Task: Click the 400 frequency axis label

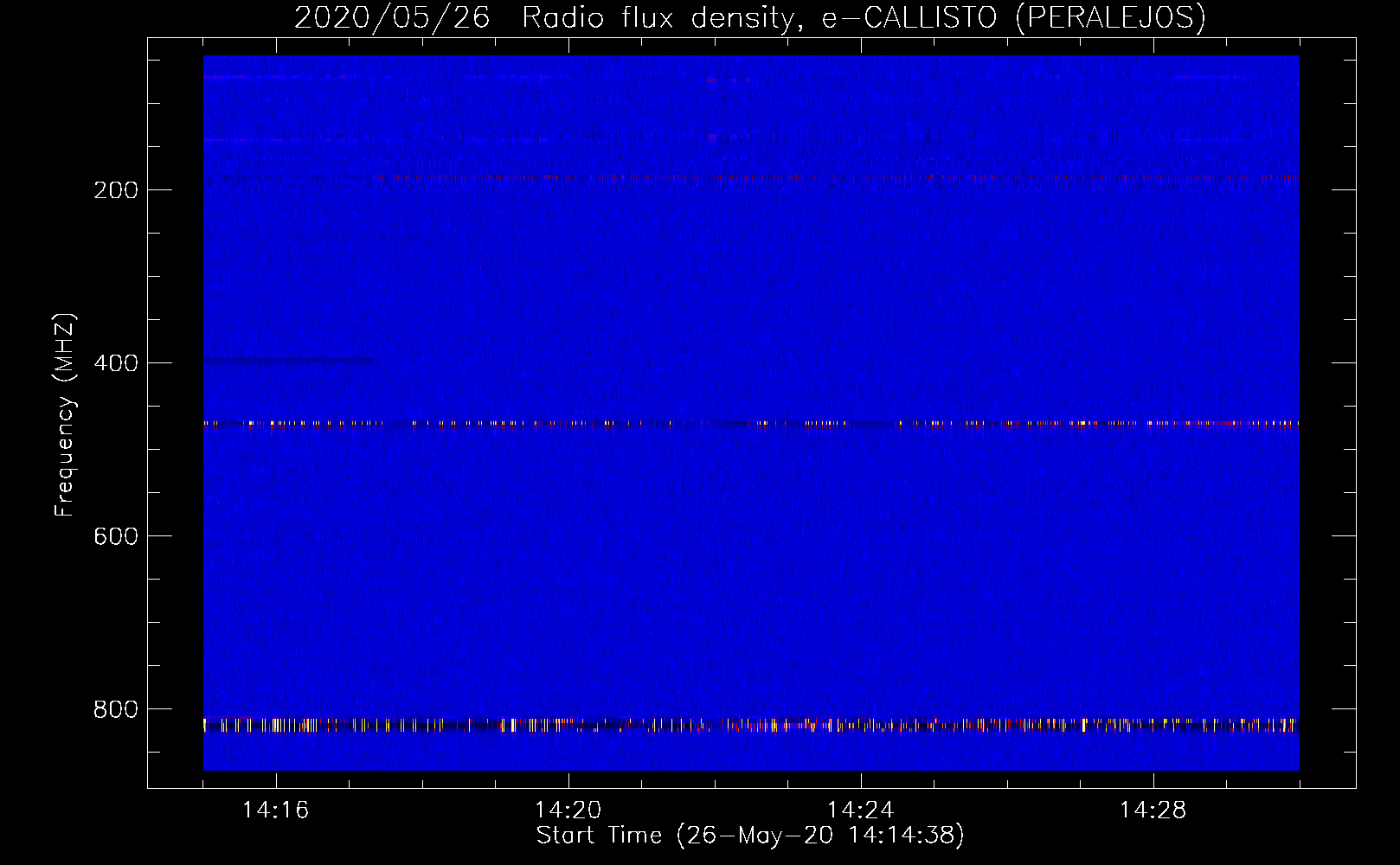Action: pos(116,363)
